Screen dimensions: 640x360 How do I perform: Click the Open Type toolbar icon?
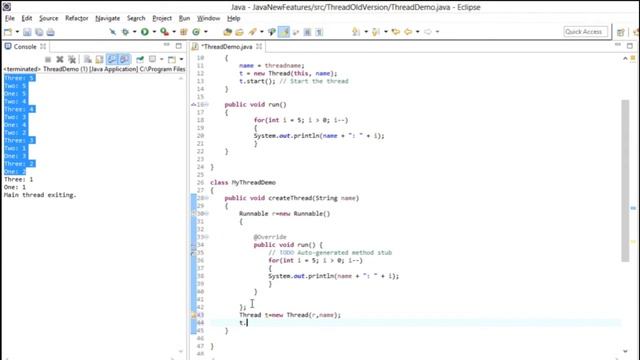227,32
